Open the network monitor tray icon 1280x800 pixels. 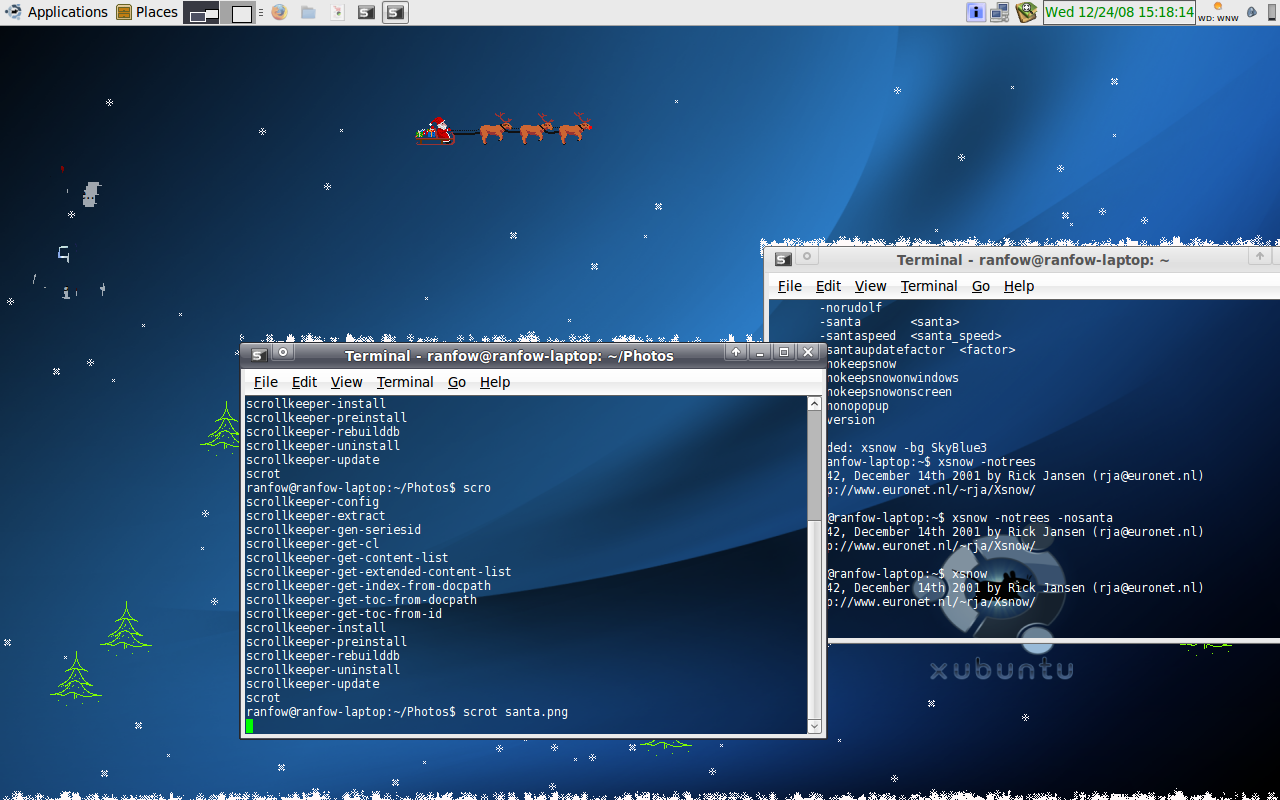pos(1000,12)
